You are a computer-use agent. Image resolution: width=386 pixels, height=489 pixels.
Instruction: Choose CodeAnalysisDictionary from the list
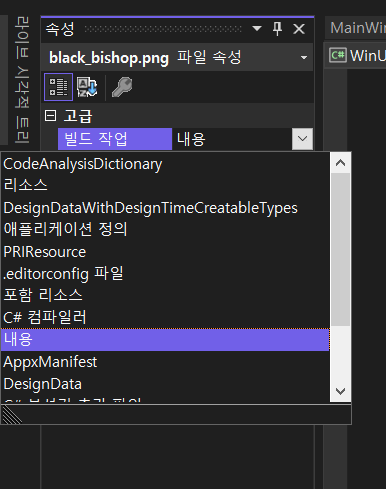pos(165,164)
